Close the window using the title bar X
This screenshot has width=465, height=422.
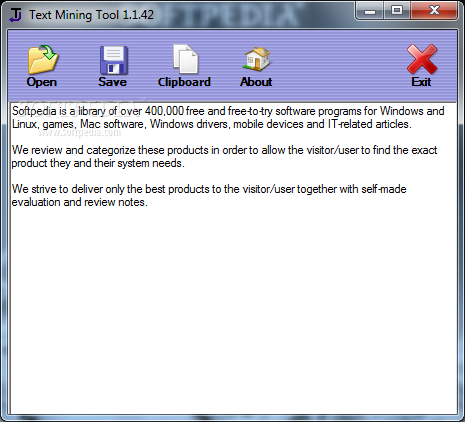434,11
